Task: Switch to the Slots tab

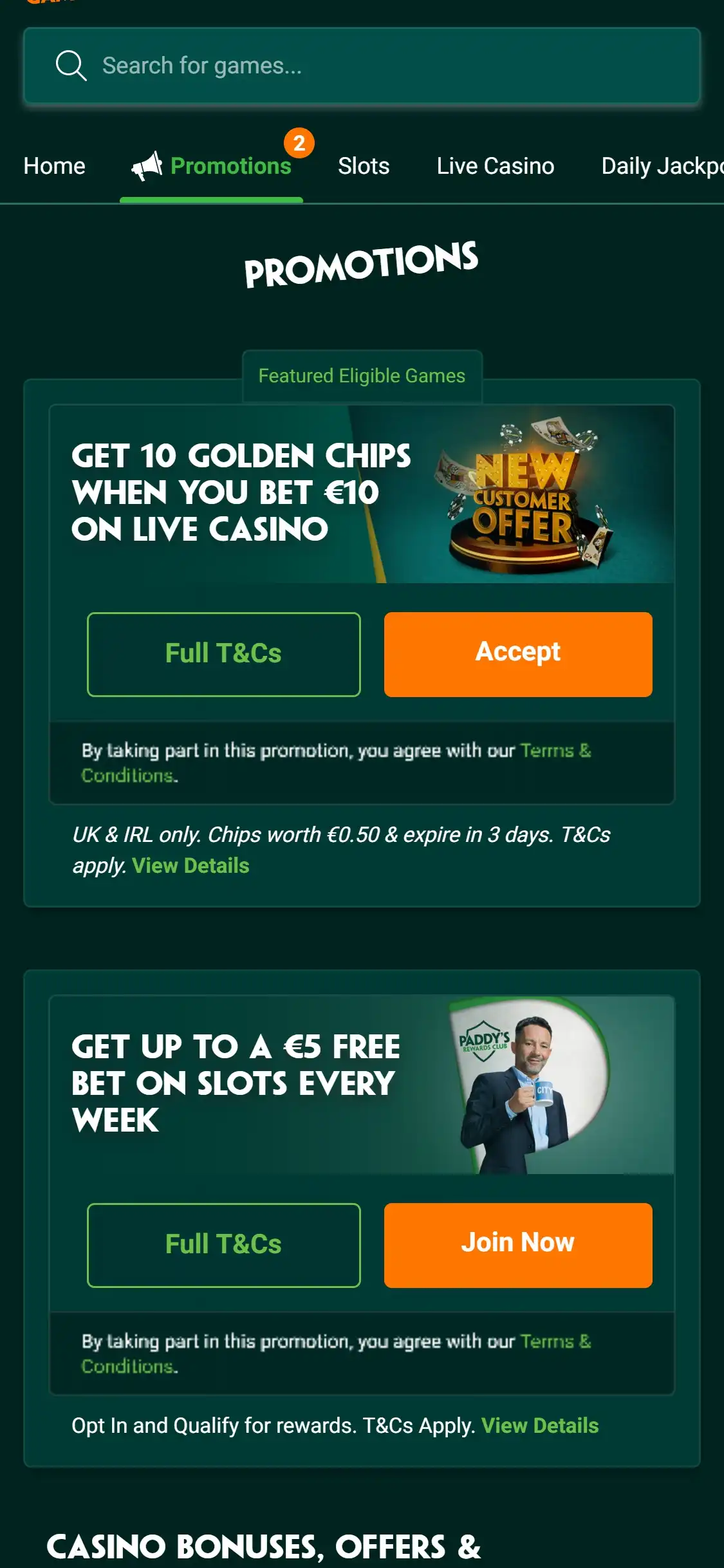Action: 364,166
